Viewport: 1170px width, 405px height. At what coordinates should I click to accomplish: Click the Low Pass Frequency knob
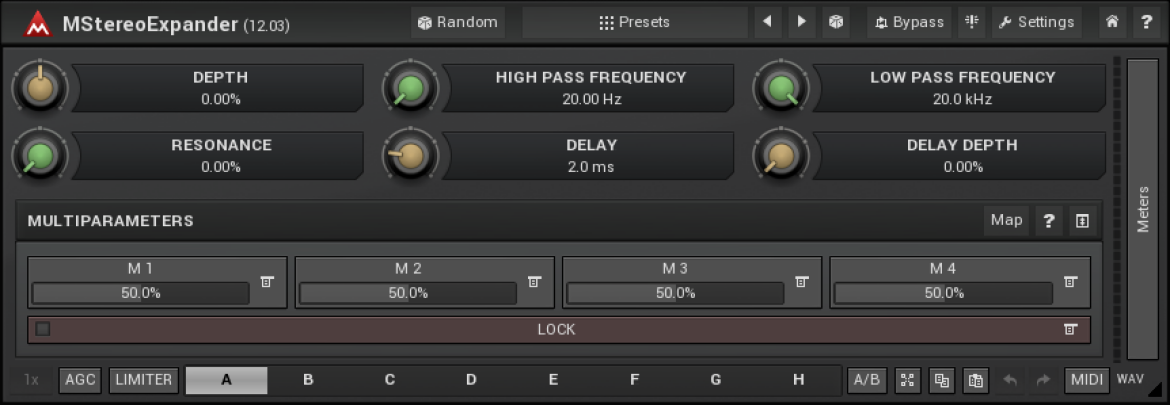pos(780,89)
